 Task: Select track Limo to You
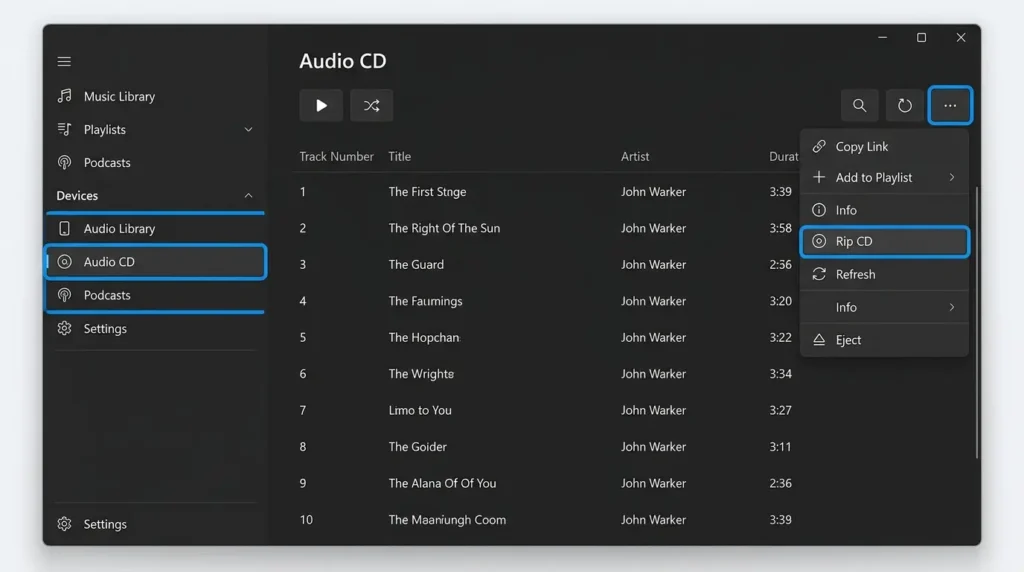click(420, 411)
